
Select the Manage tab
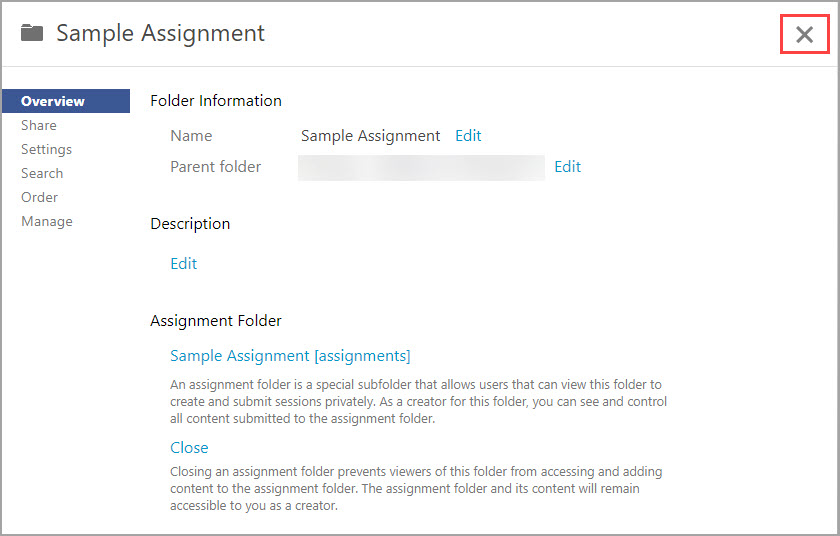tap(47, 222)
